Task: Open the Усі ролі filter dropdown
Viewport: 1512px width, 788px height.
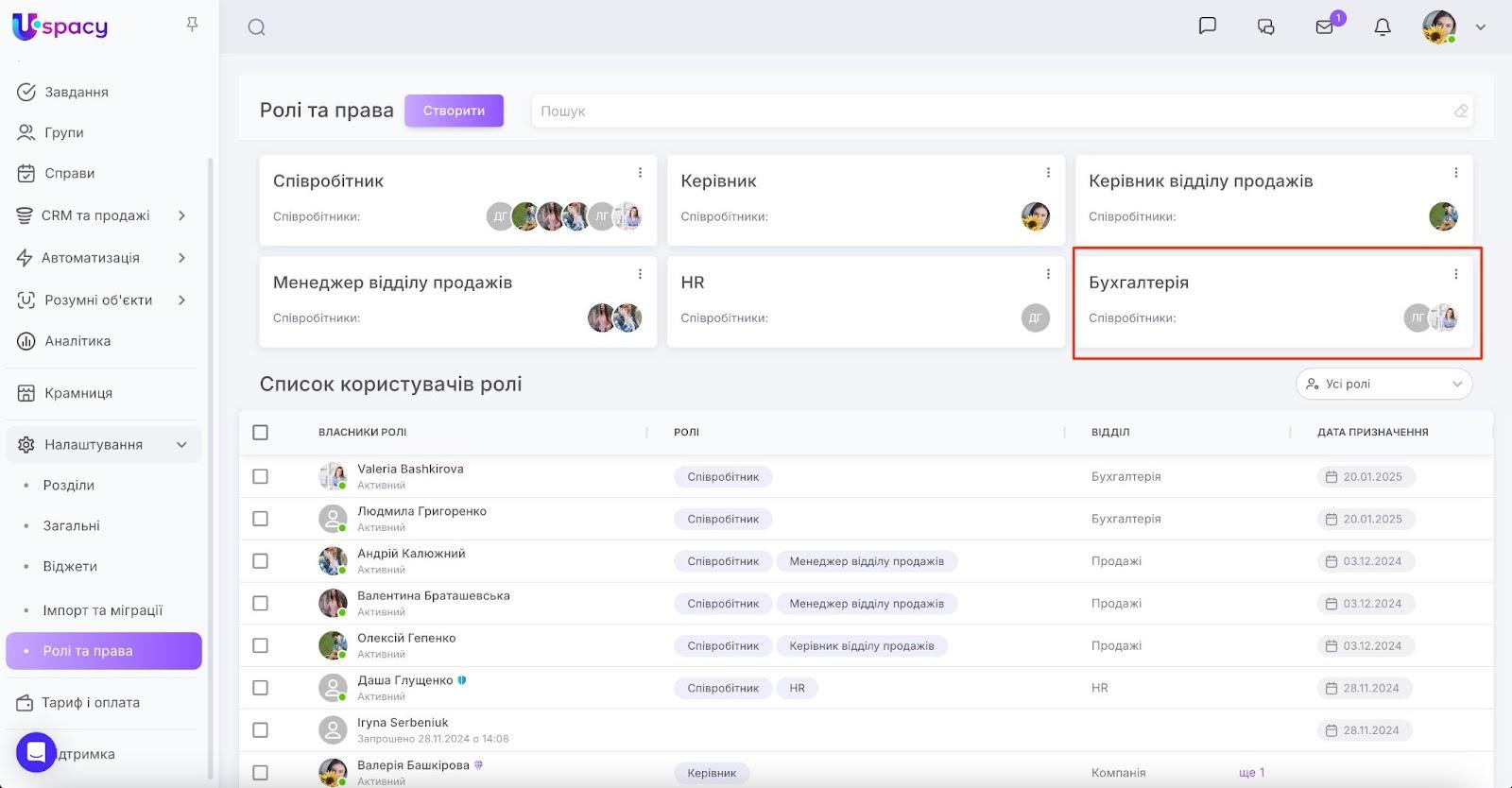Action: tap(1383, 384)
